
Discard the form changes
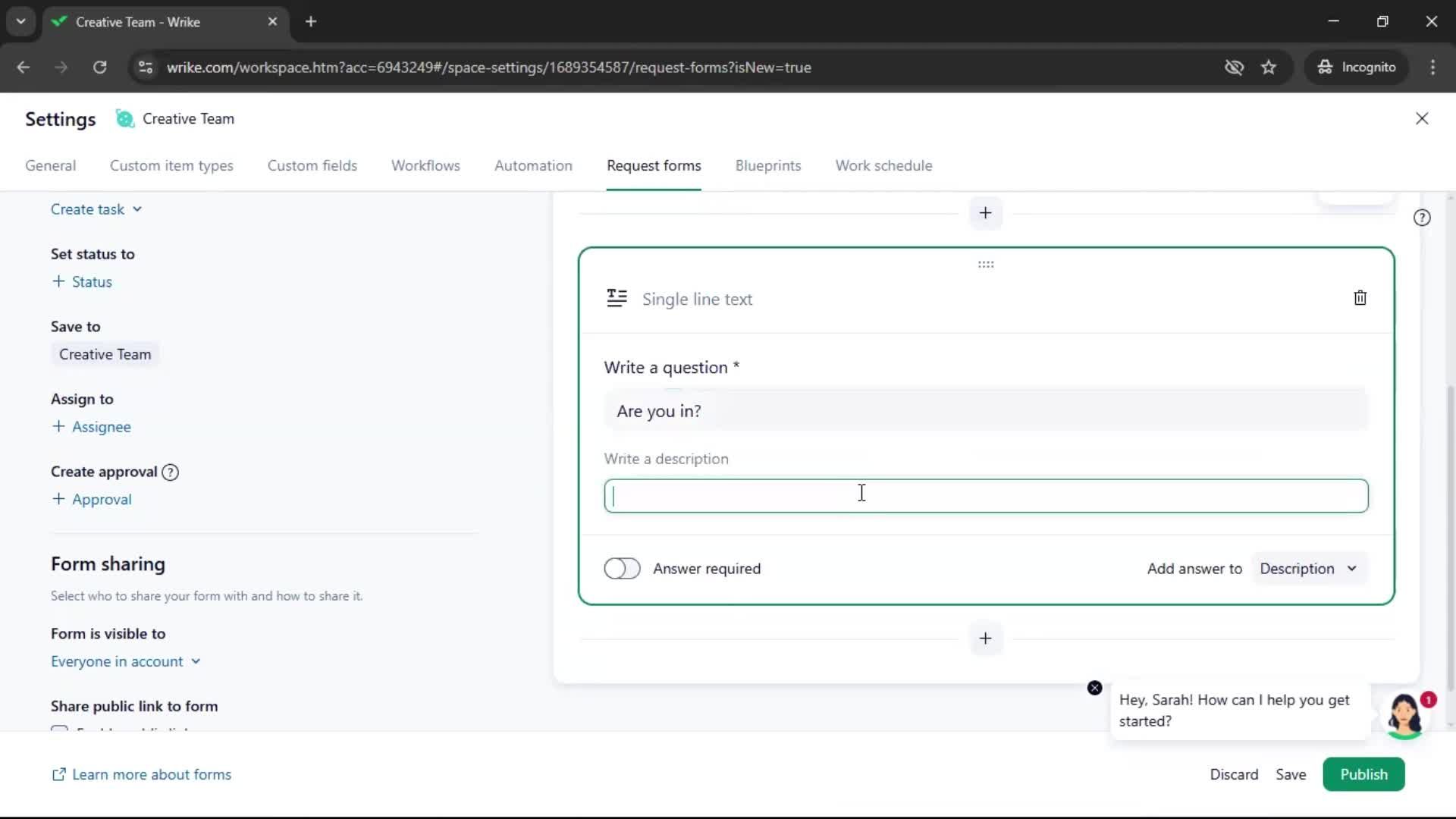[1233, 775]
